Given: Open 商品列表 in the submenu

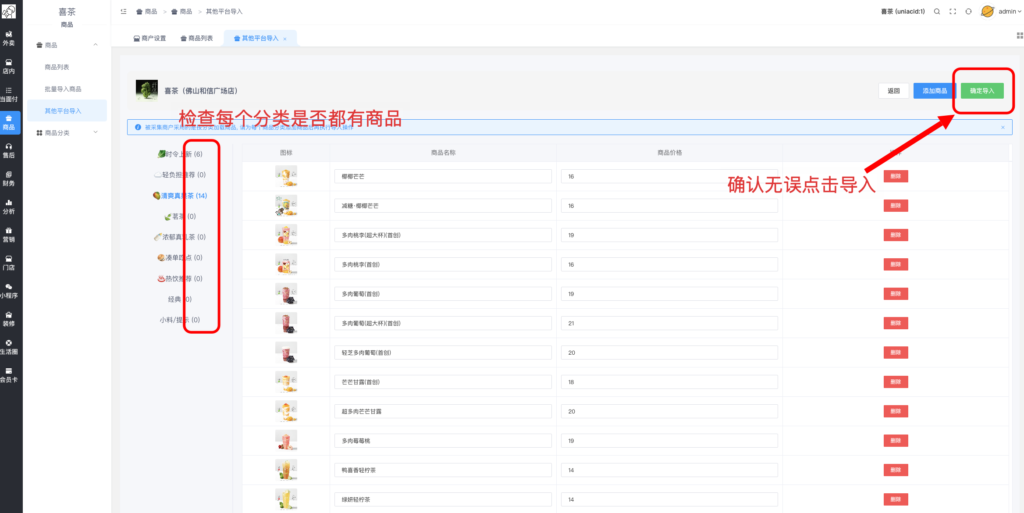Looking at the screenshot, I should (x=57, y=67).
